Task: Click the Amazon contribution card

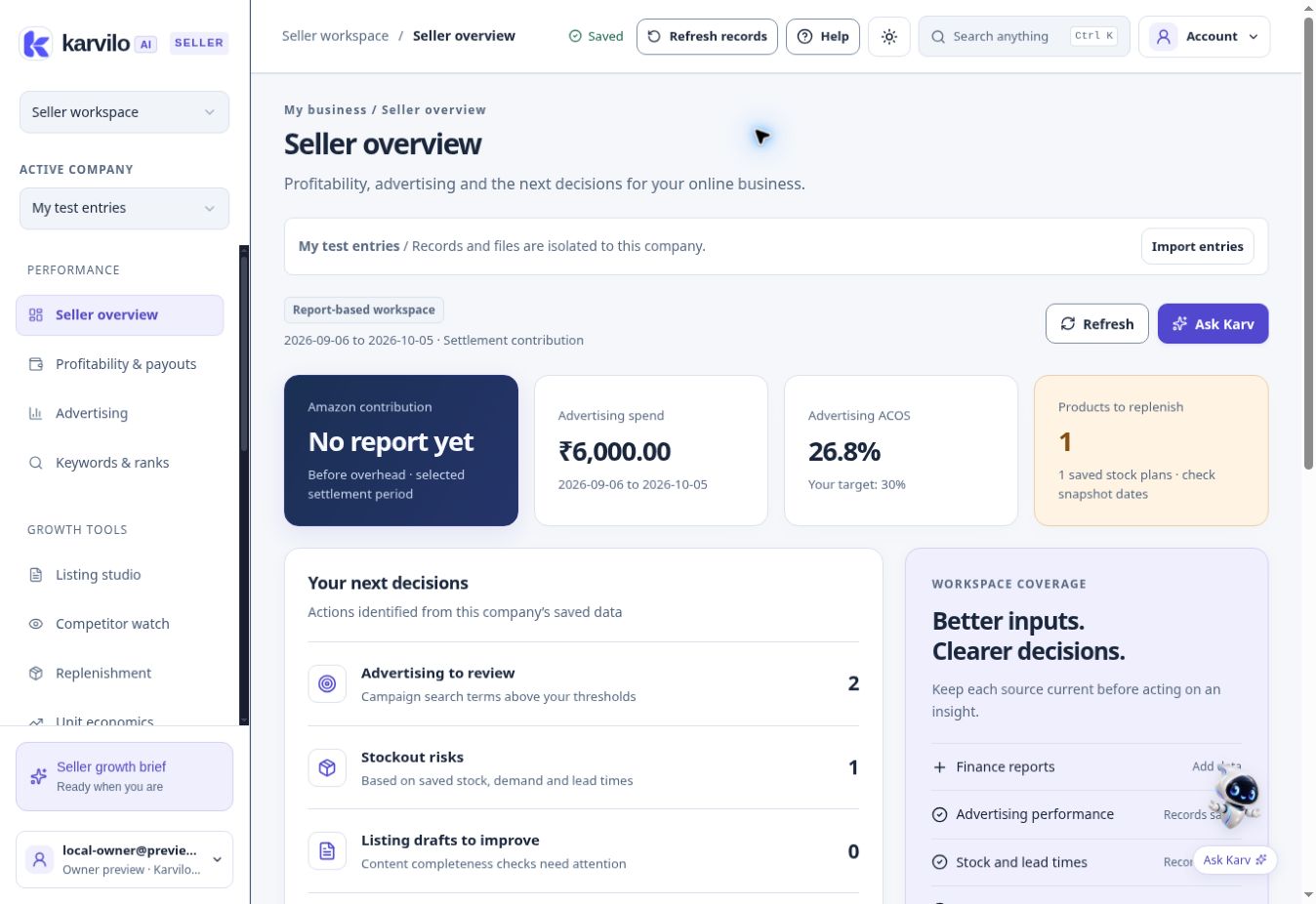Action: 401,451
